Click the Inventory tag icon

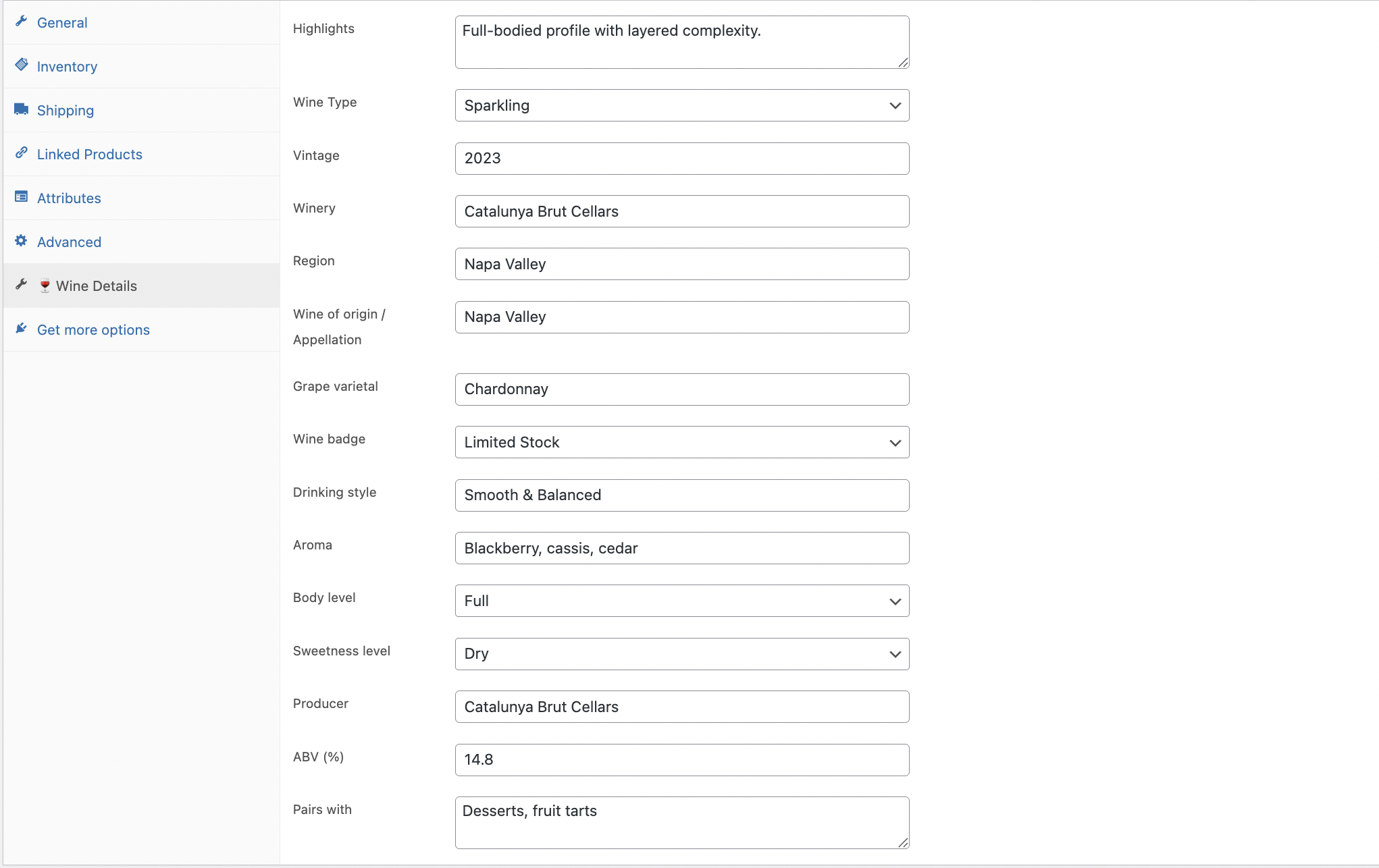click(x=21, y=65)
